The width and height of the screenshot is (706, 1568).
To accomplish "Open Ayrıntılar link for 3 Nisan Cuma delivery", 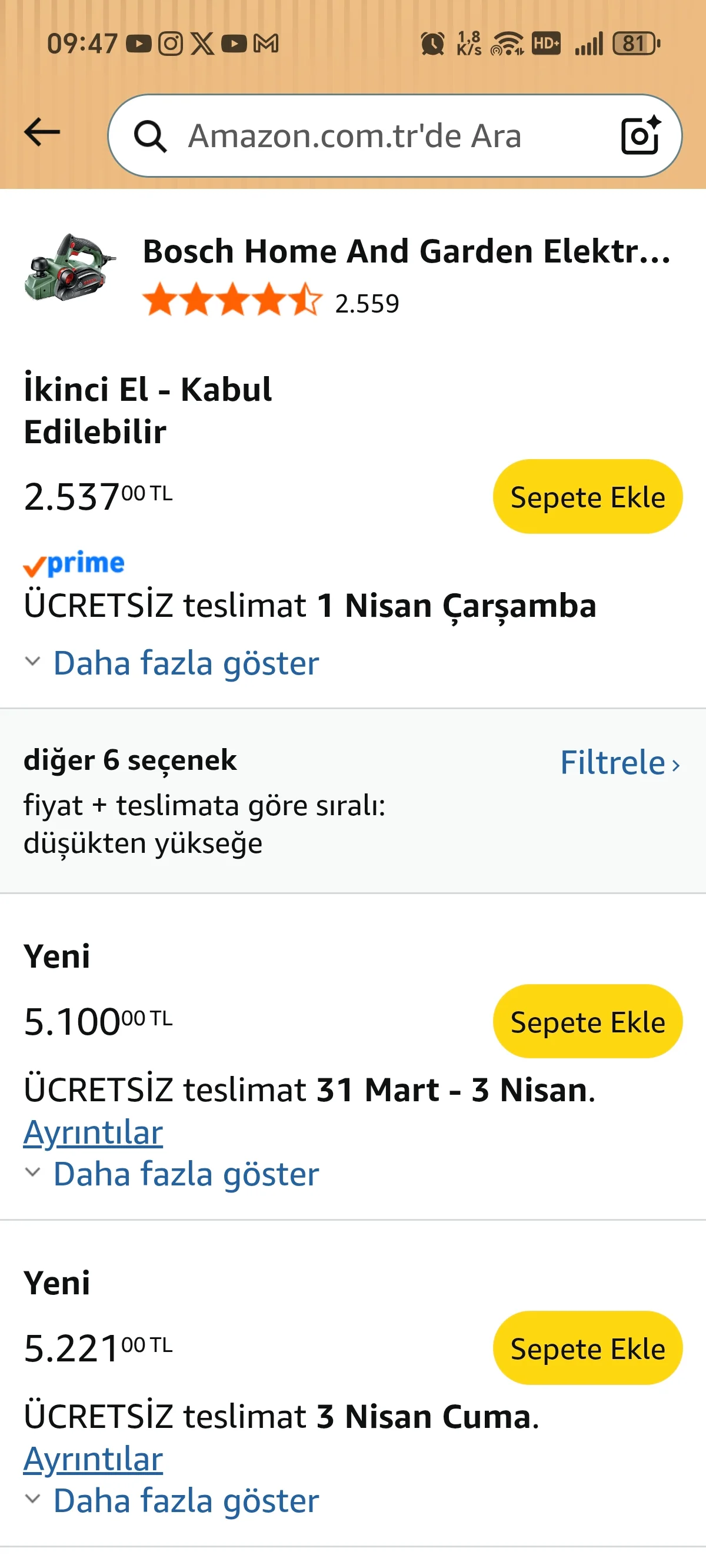I will tap(93, 1459).
